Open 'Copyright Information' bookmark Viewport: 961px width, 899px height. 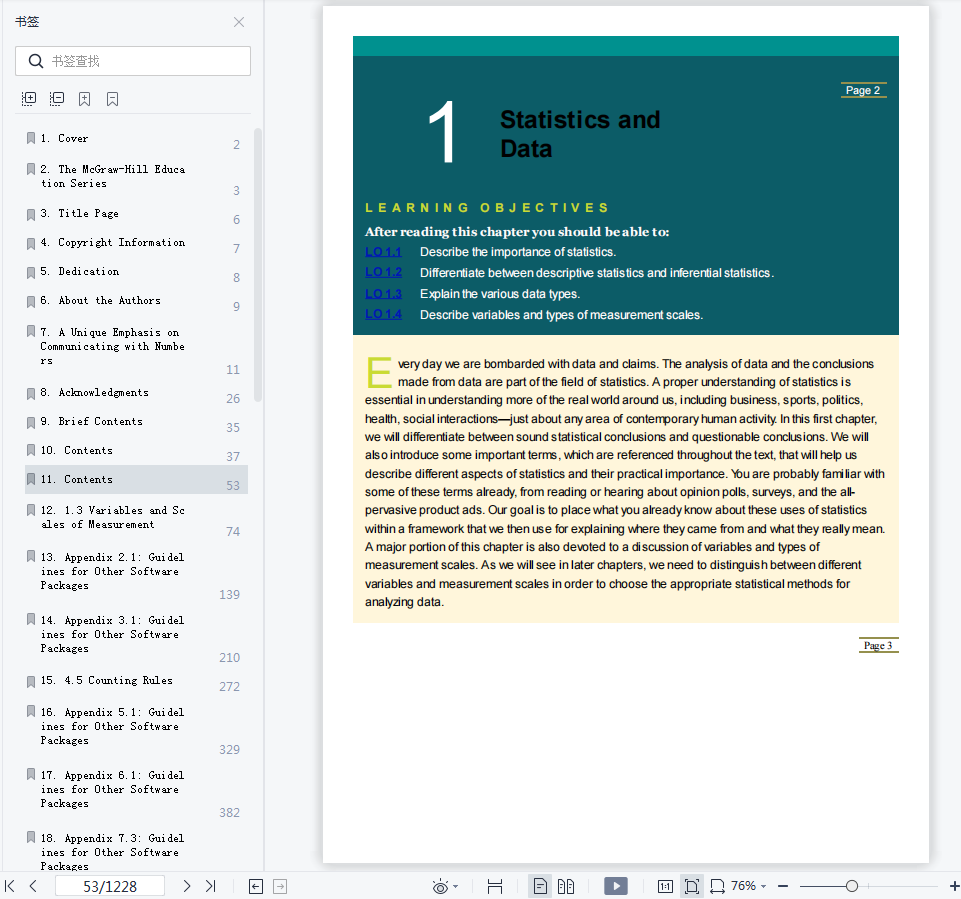[134, 243]
